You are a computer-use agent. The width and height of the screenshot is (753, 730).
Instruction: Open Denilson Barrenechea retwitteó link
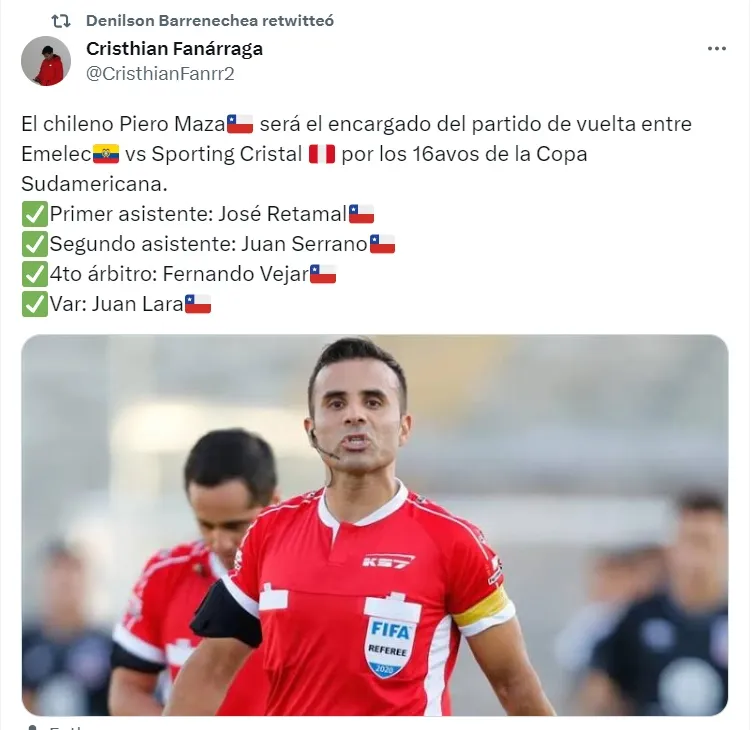210,21
